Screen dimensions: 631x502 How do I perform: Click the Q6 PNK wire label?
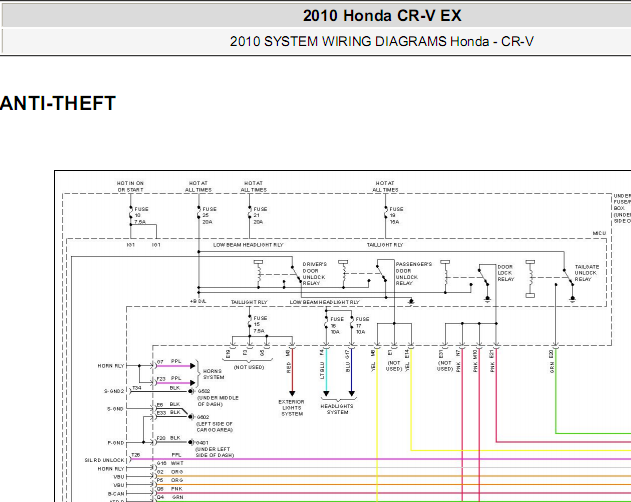click(x=169, y=489)
